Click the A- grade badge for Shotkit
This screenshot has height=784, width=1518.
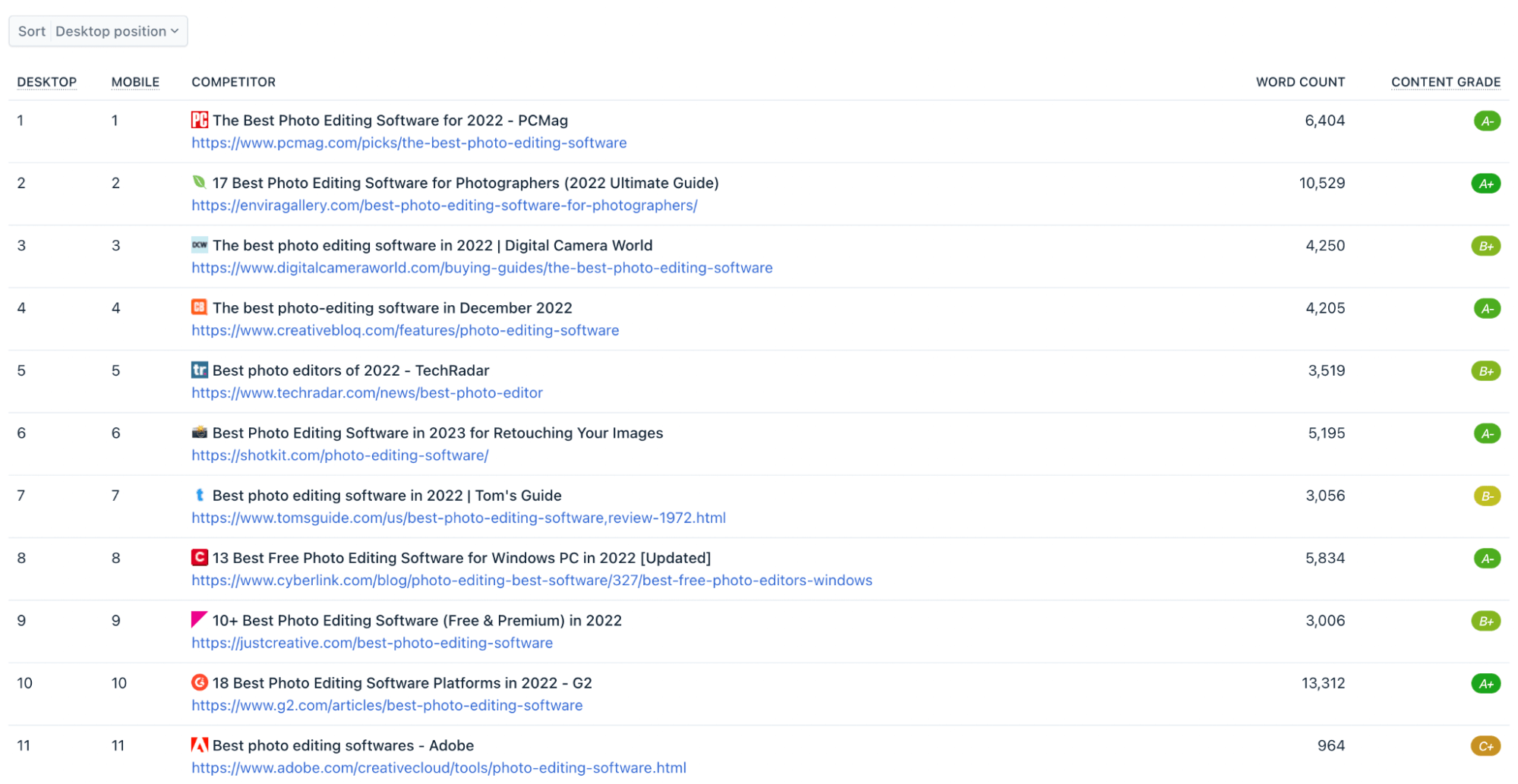coord(1487,433)
